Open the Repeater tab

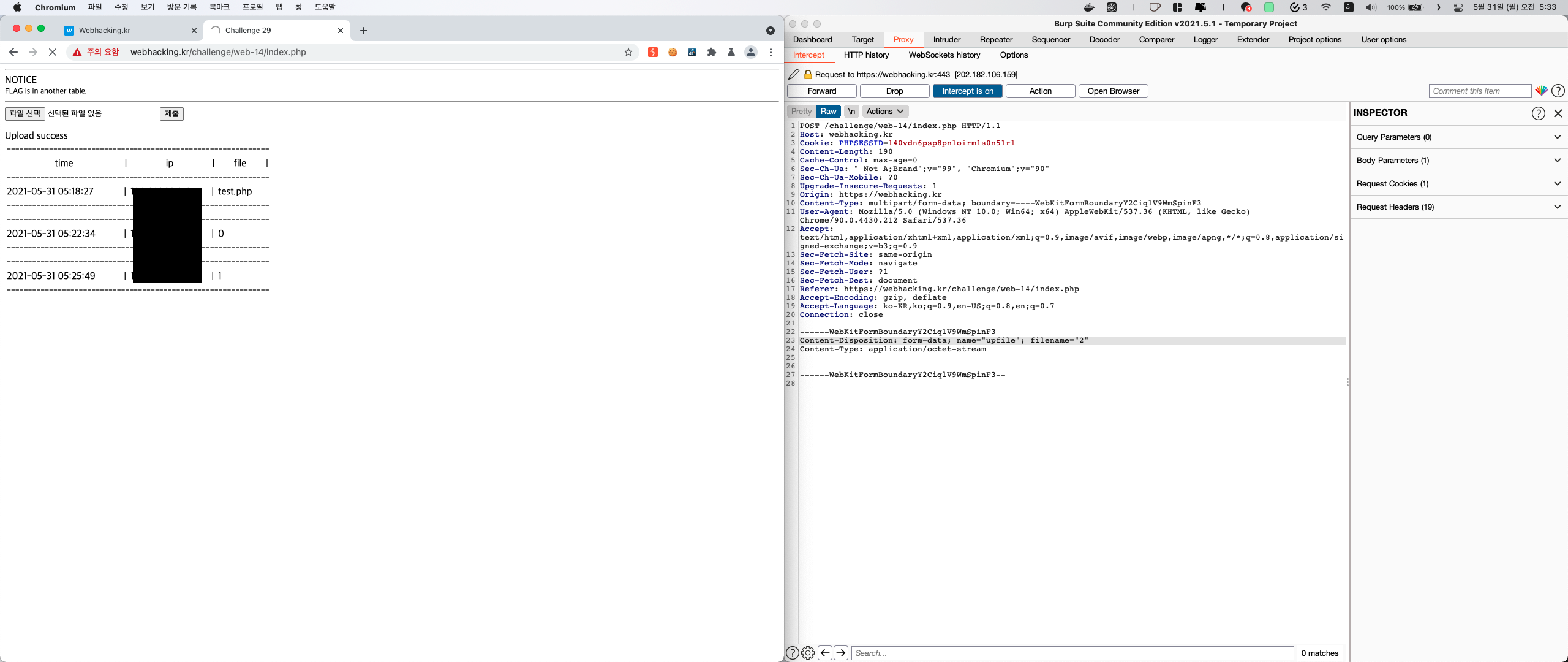[x=996, y=39]
